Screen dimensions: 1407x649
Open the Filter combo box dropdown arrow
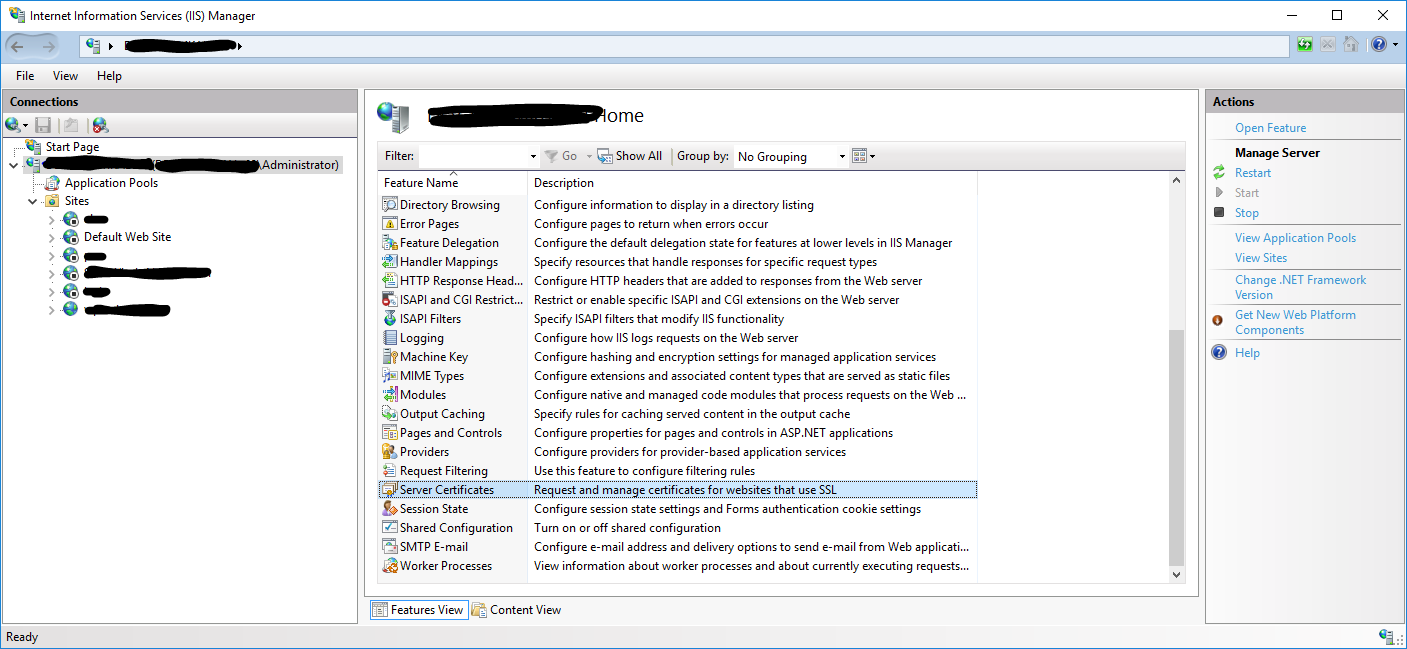click(532, 157)
